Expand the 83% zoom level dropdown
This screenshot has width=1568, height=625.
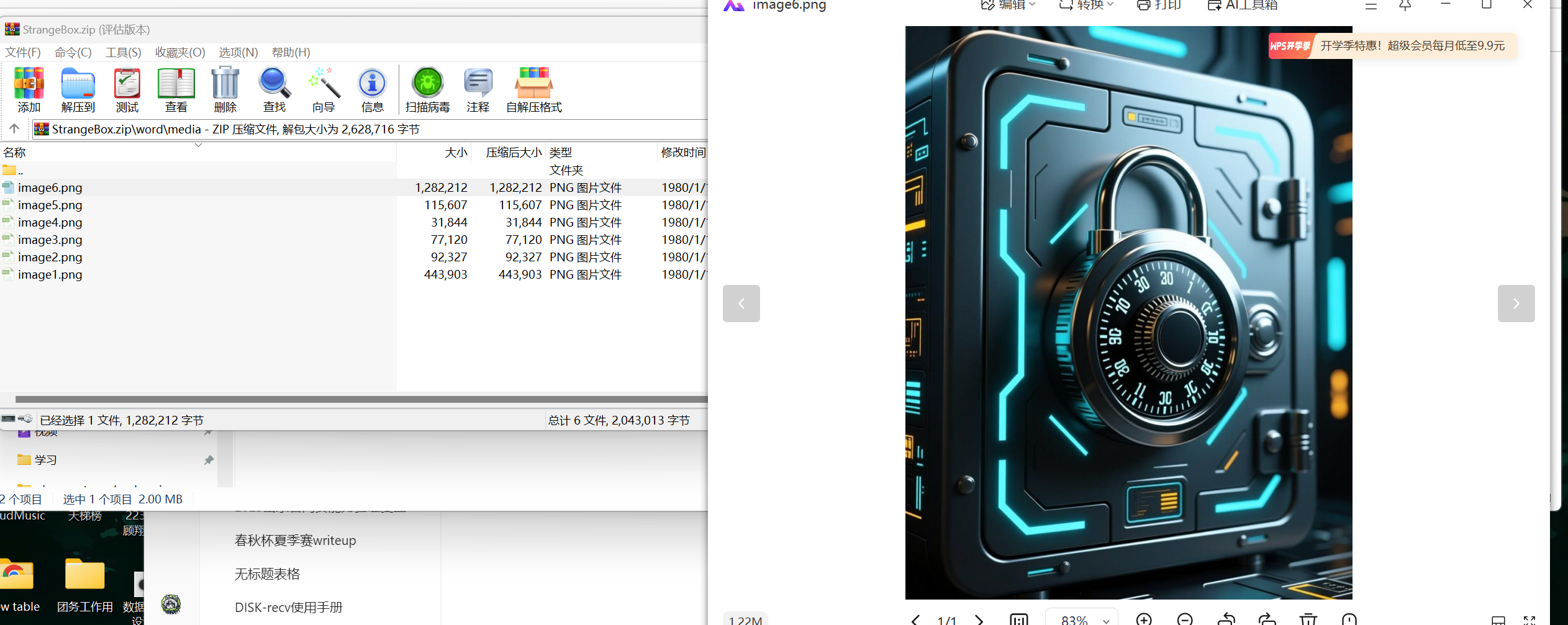(1106, 620)
